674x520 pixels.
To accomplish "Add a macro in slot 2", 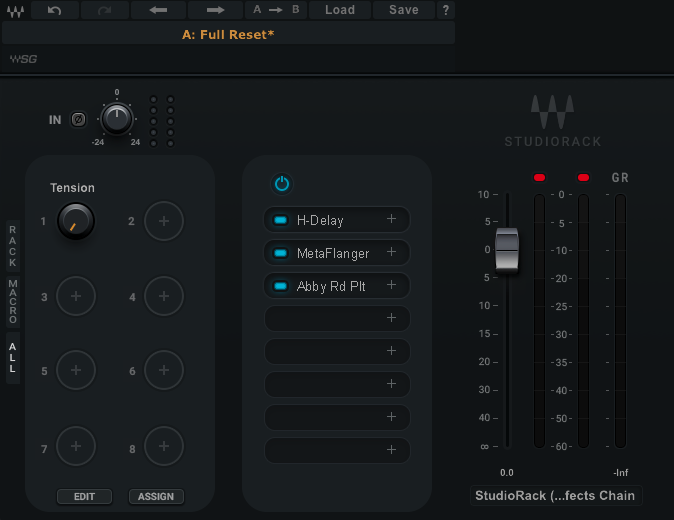I will (164, 221).
